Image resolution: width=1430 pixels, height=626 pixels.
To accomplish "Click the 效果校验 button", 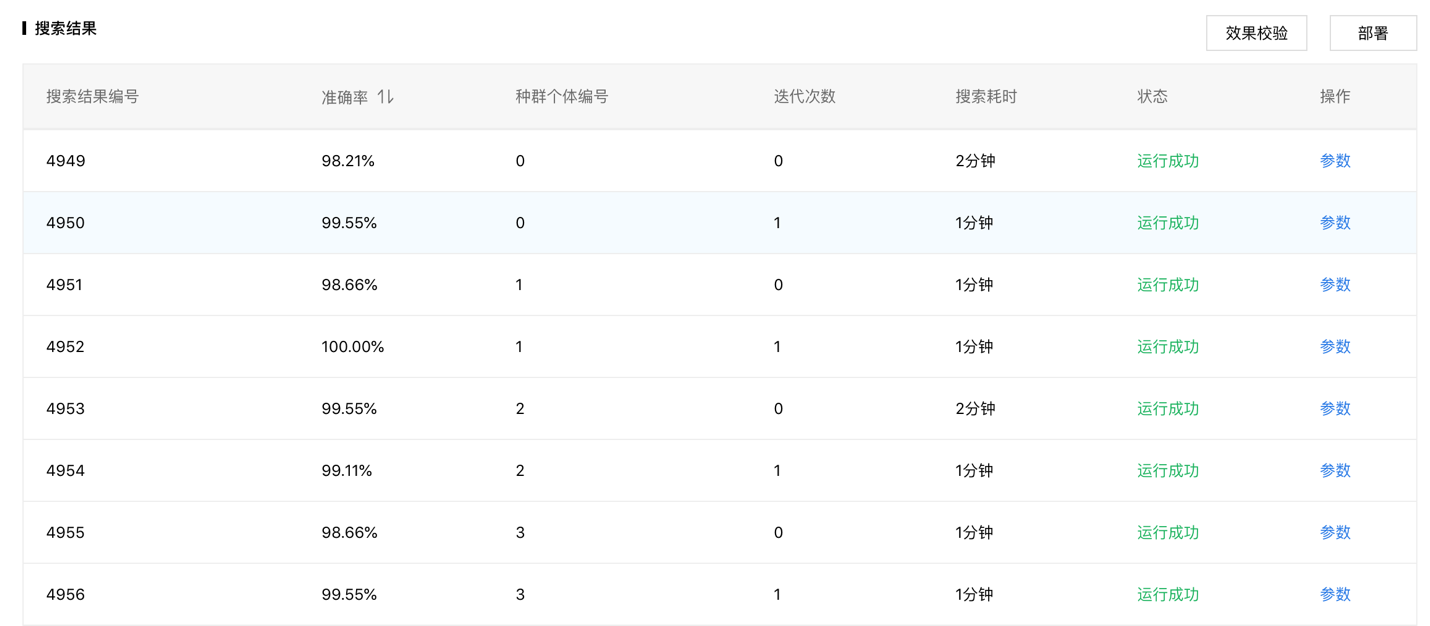I will pos(1256,33).
